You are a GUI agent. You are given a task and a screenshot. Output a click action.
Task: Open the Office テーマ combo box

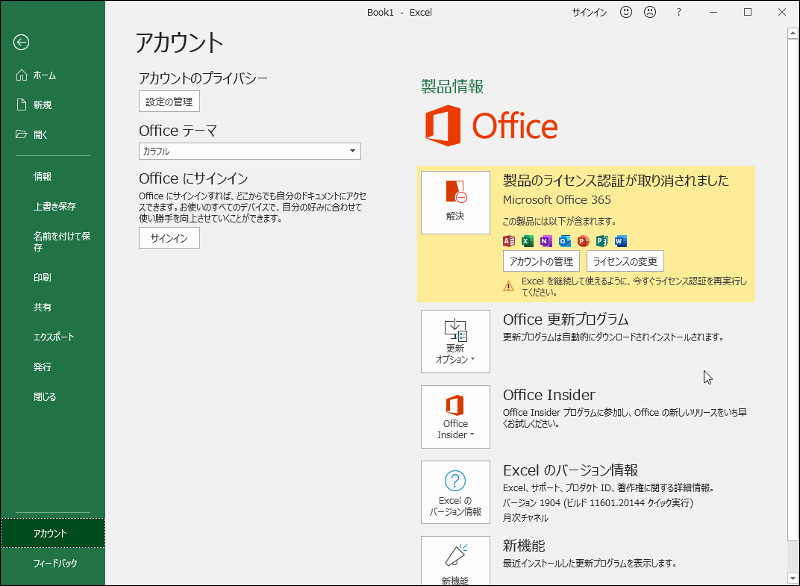[x=249, y=151]
